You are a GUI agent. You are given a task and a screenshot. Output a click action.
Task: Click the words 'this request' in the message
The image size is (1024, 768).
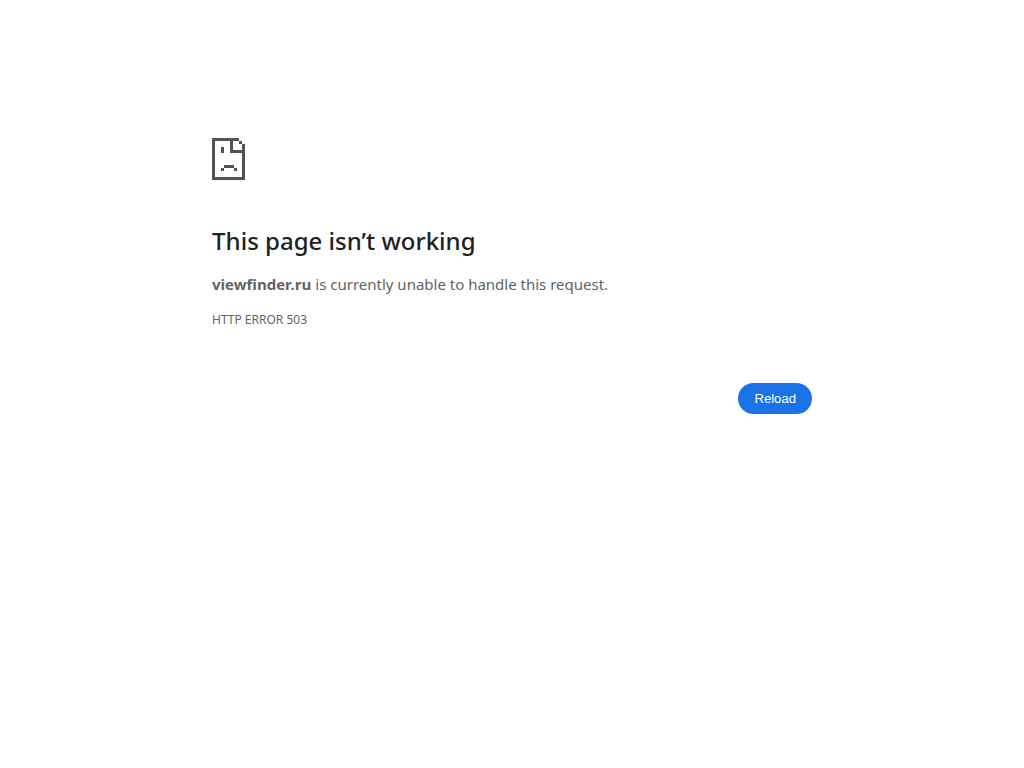point(562,285)
